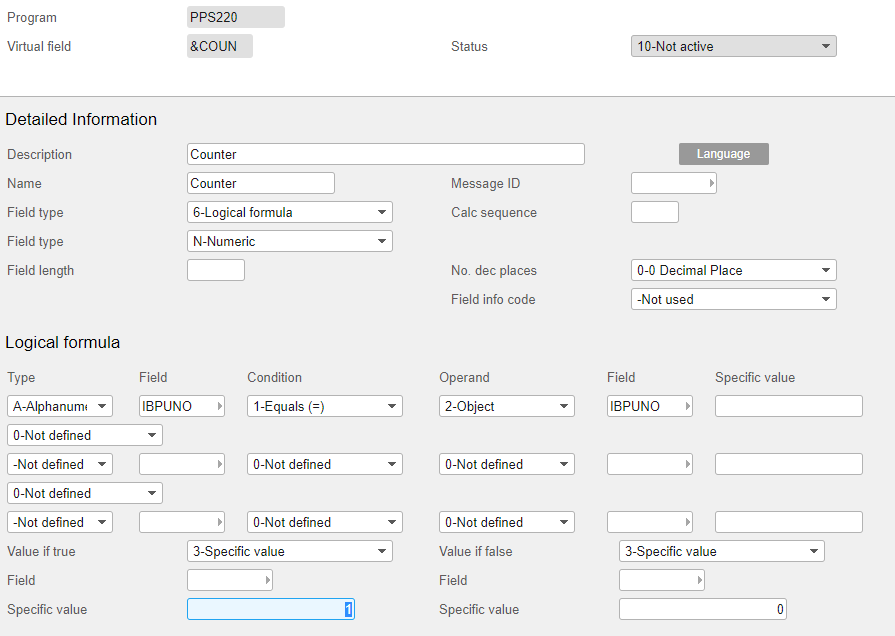Click second formula row's left Field lookup arrow

[219, 464]
